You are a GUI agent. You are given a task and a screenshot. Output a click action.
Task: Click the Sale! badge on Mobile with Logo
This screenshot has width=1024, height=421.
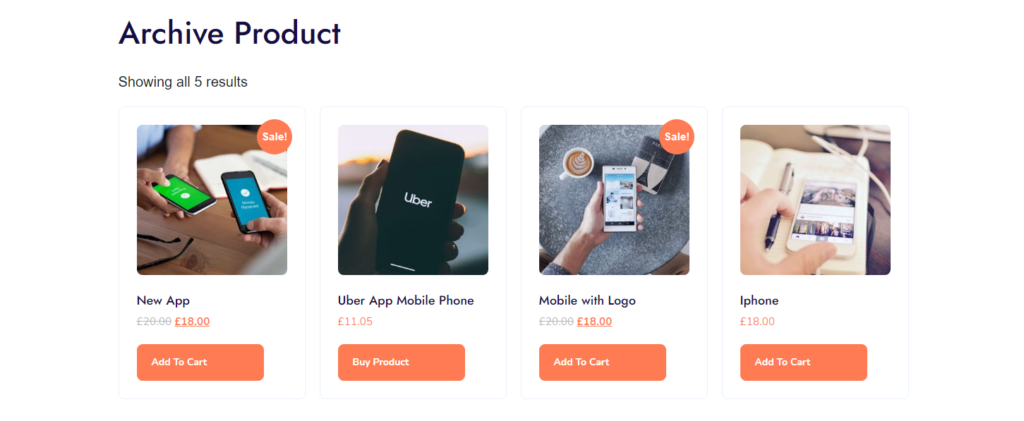pos(676,136)
